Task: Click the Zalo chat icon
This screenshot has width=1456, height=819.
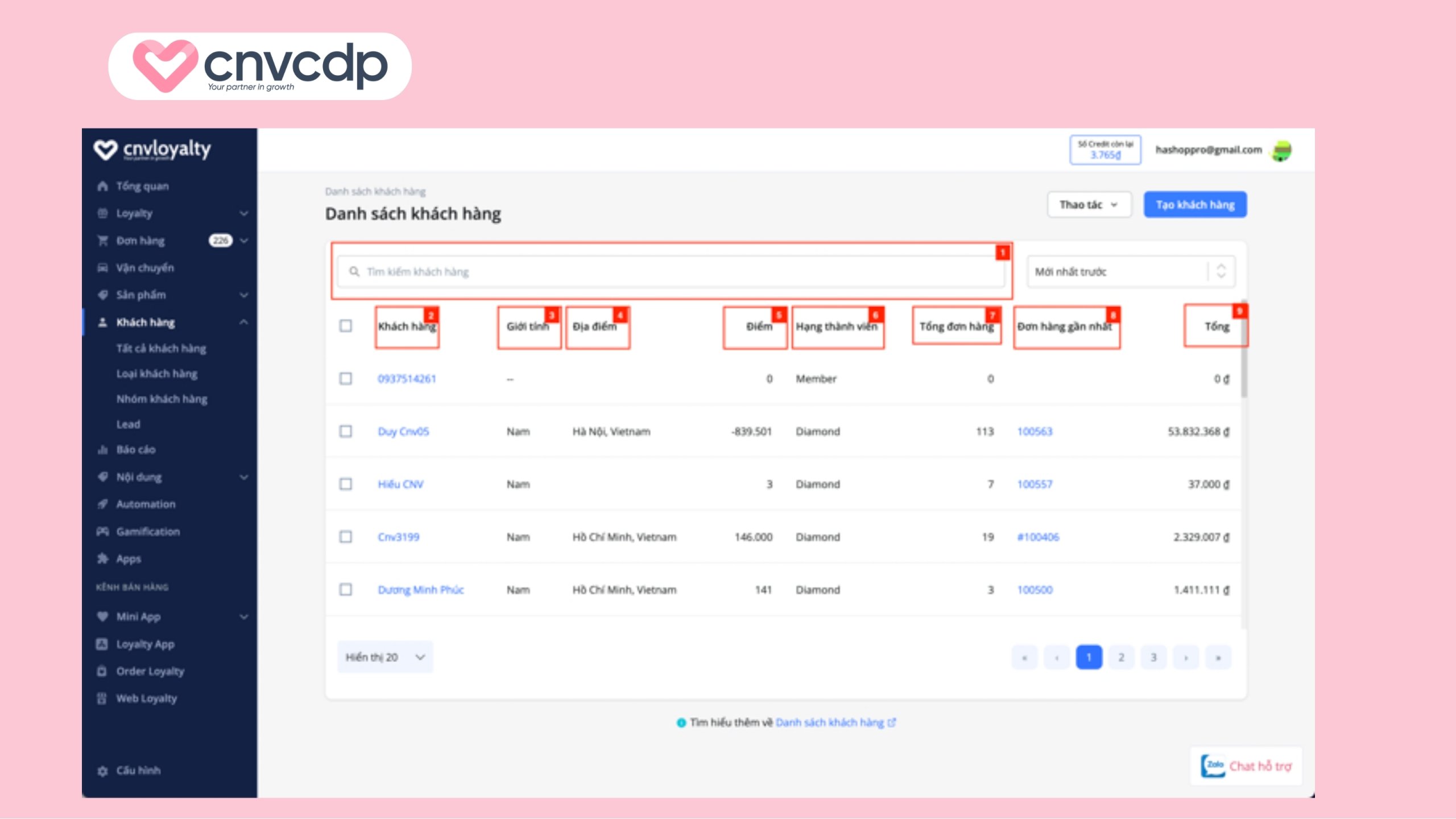Action: click(x=1213, y=766)
